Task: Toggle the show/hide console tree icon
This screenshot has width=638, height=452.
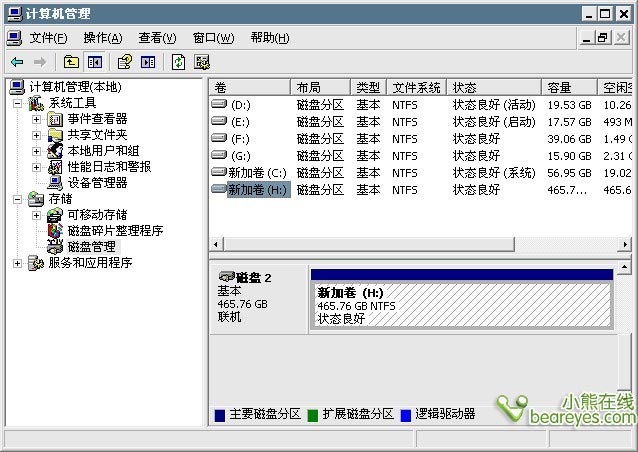Action: point(95,62)
